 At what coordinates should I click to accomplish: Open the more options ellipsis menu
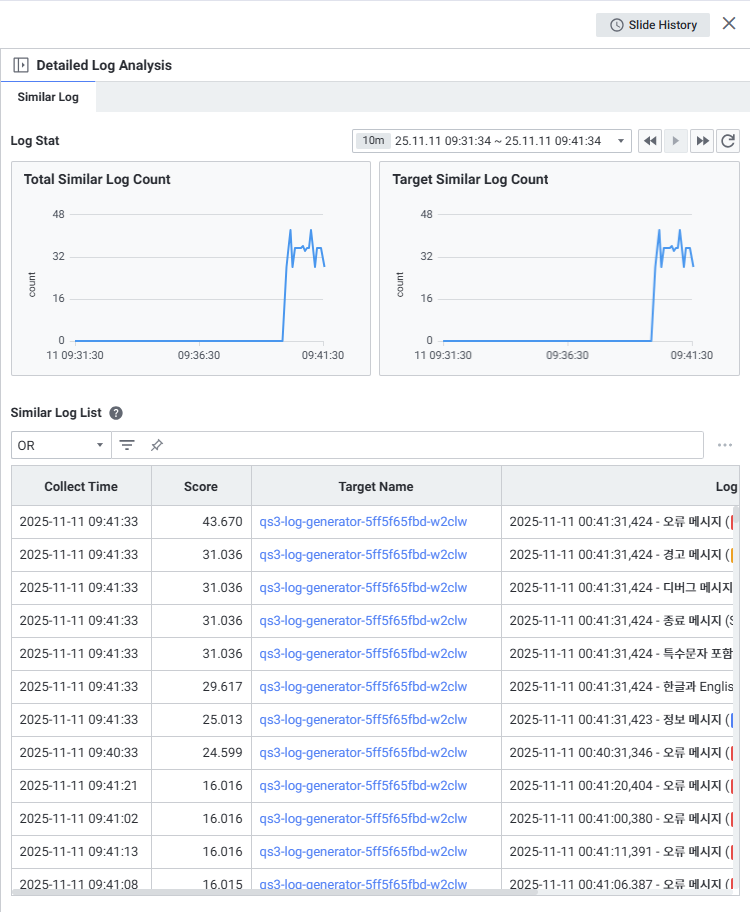pos(725,445)
